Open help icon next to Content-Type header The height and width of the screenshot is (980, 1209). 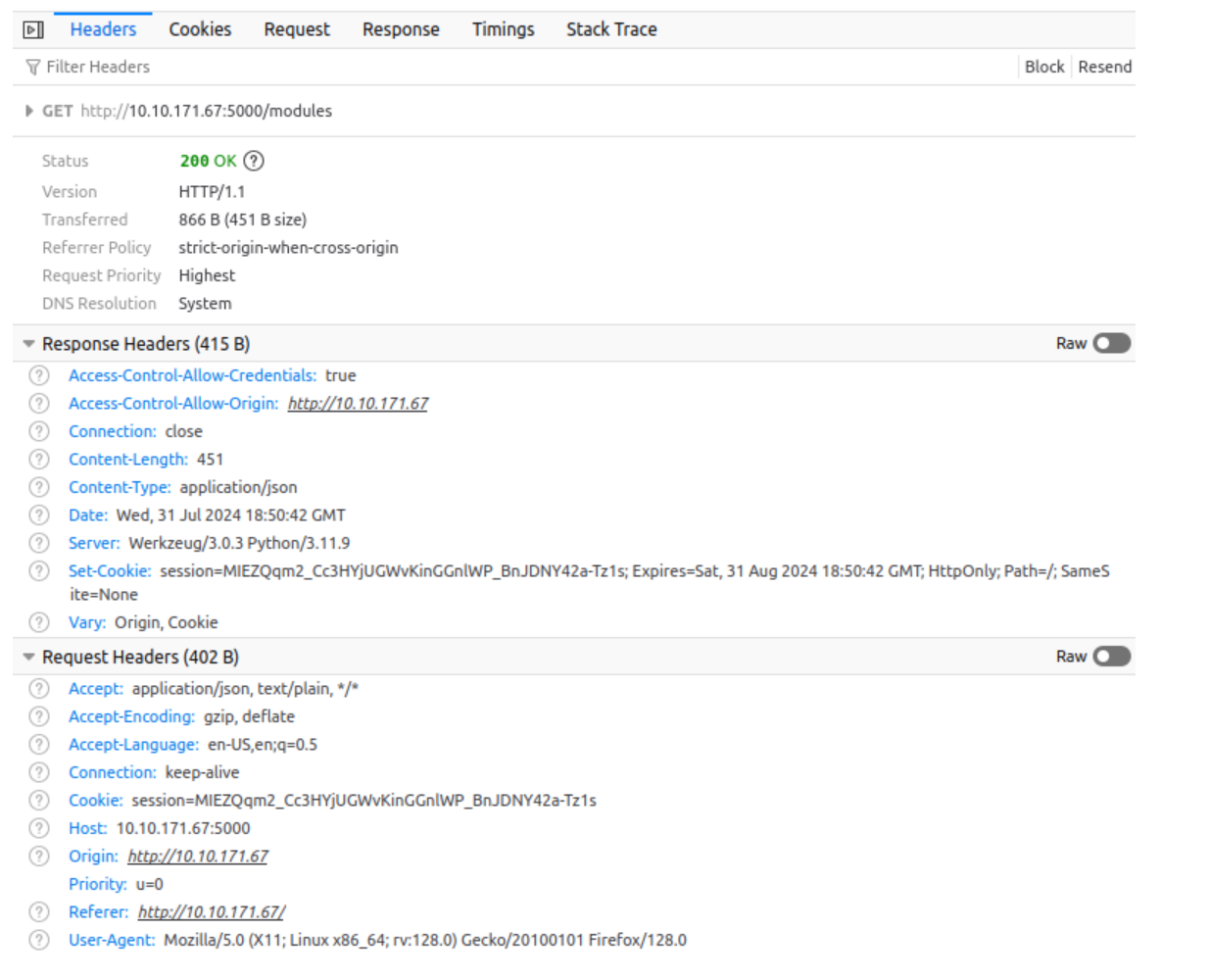click(x=39, y=487)
